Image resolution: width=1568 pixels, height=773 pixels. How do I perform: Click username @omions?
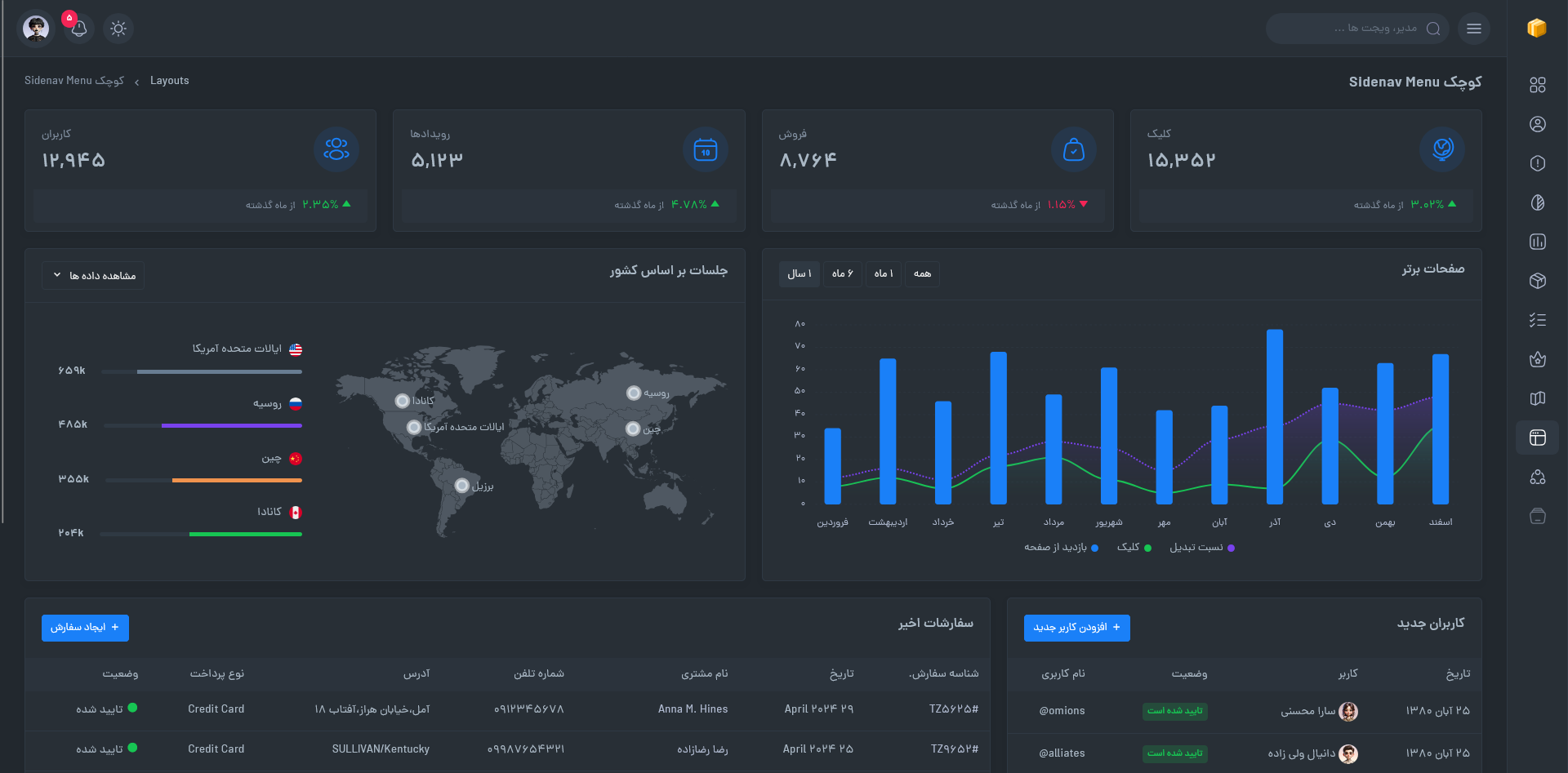(1062, 711)
